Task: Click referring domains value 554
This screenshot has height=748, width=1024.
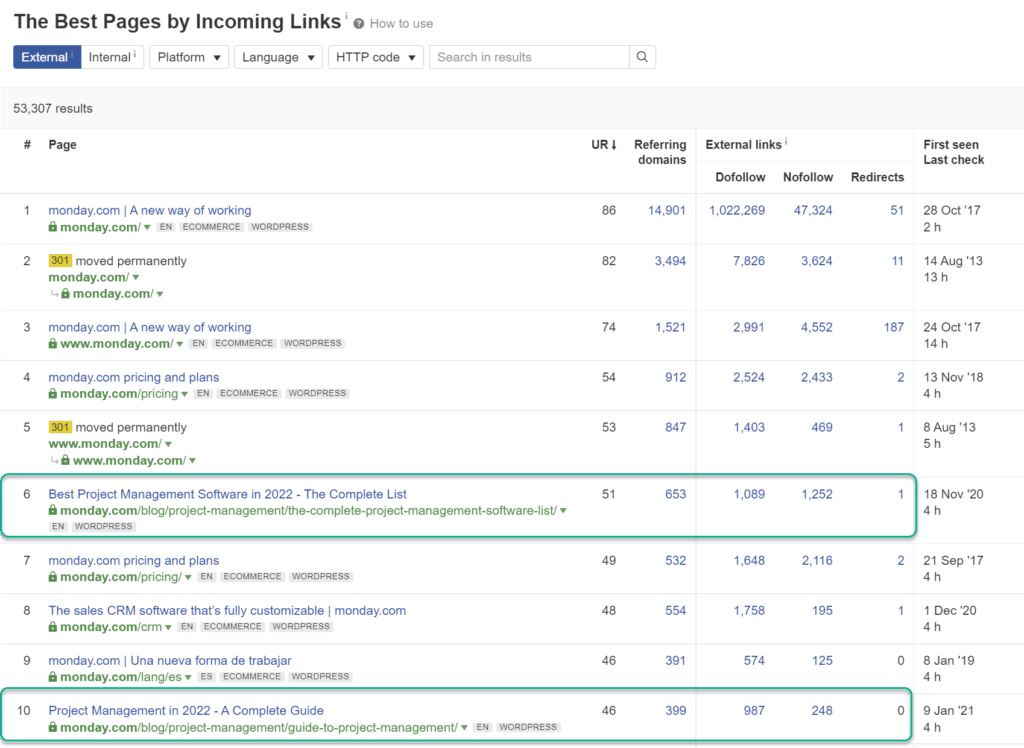Action: [x=675, y=610]
